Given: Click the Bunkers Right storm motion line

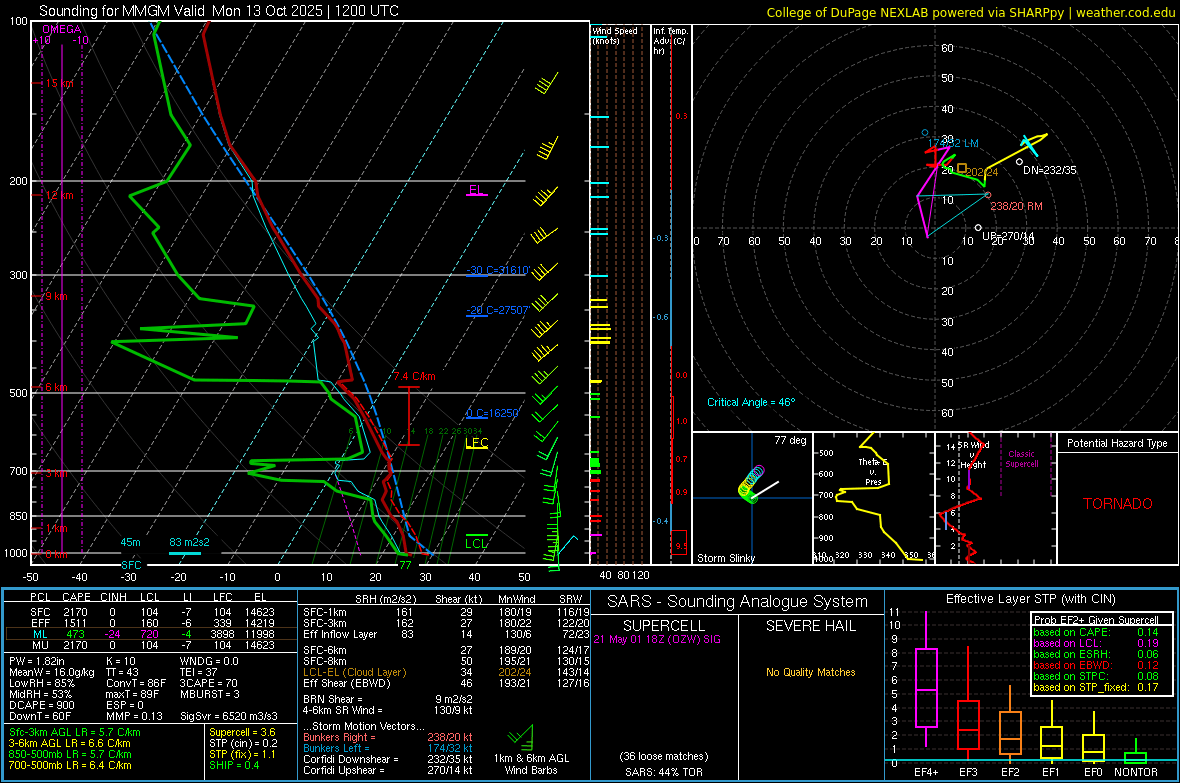Looking at the screenshot, I should pyautogui.click(x=388, y=737).
